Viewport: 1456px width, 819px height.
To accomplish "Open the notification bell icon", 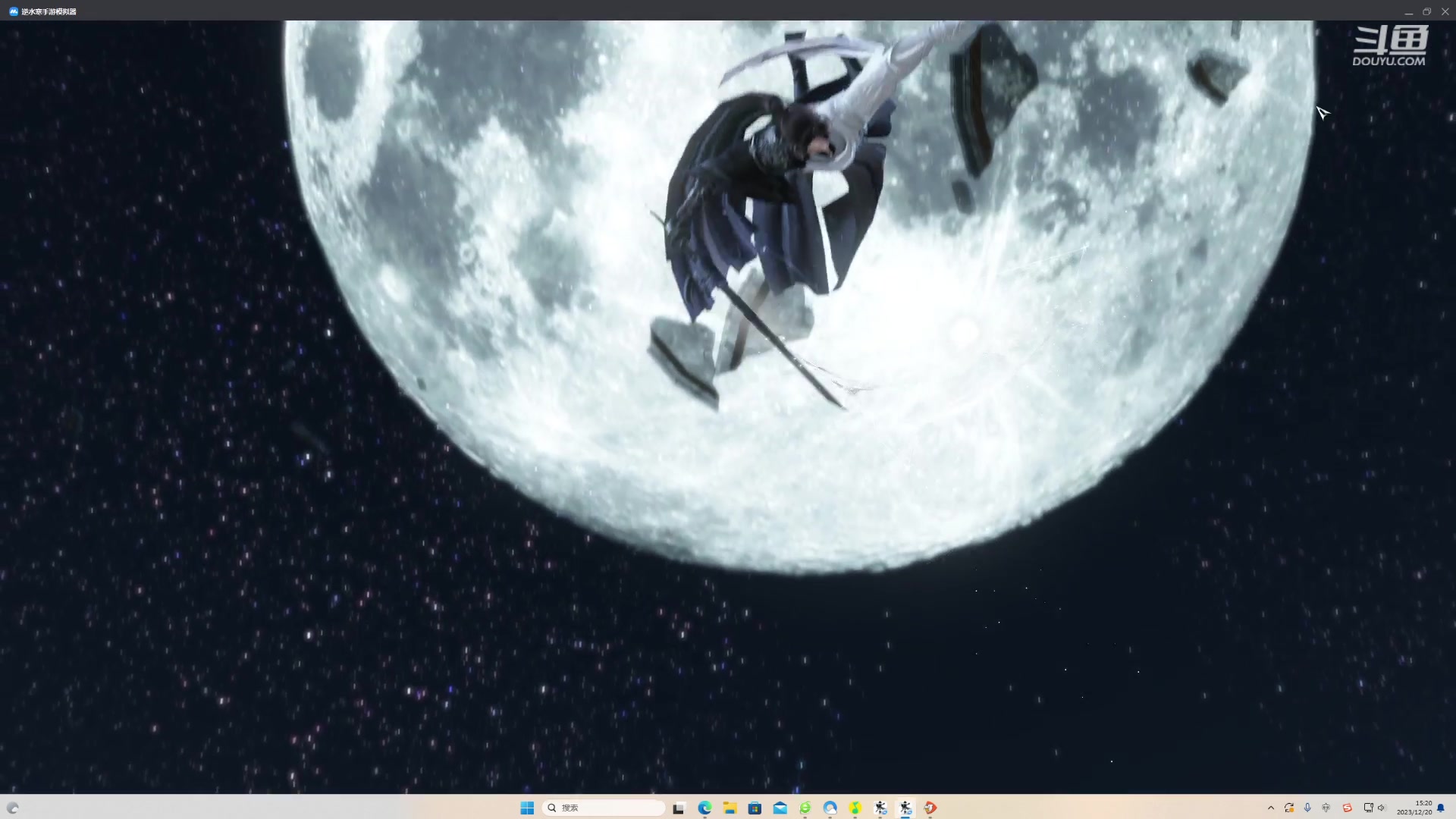I will (x=1441, y=808).
